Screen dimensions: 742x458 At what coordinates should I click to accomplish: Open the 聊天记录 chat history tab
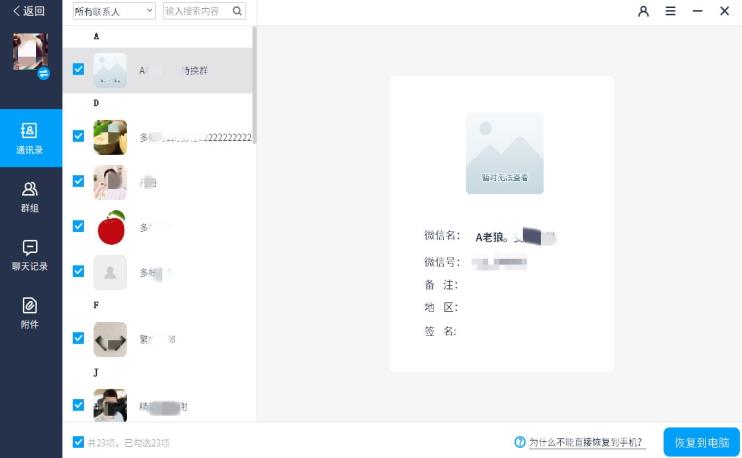pos(30,255)
